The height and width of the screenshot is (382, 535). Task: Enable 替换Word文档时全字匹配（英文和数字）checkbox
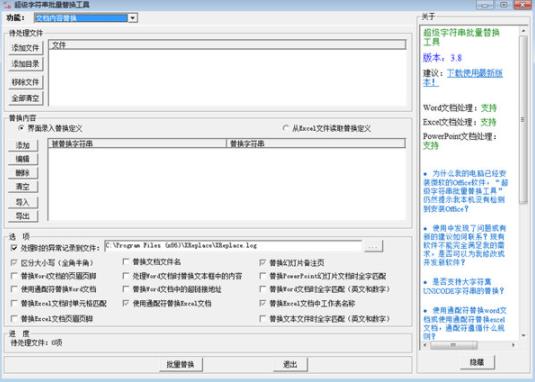pos(262,289)
